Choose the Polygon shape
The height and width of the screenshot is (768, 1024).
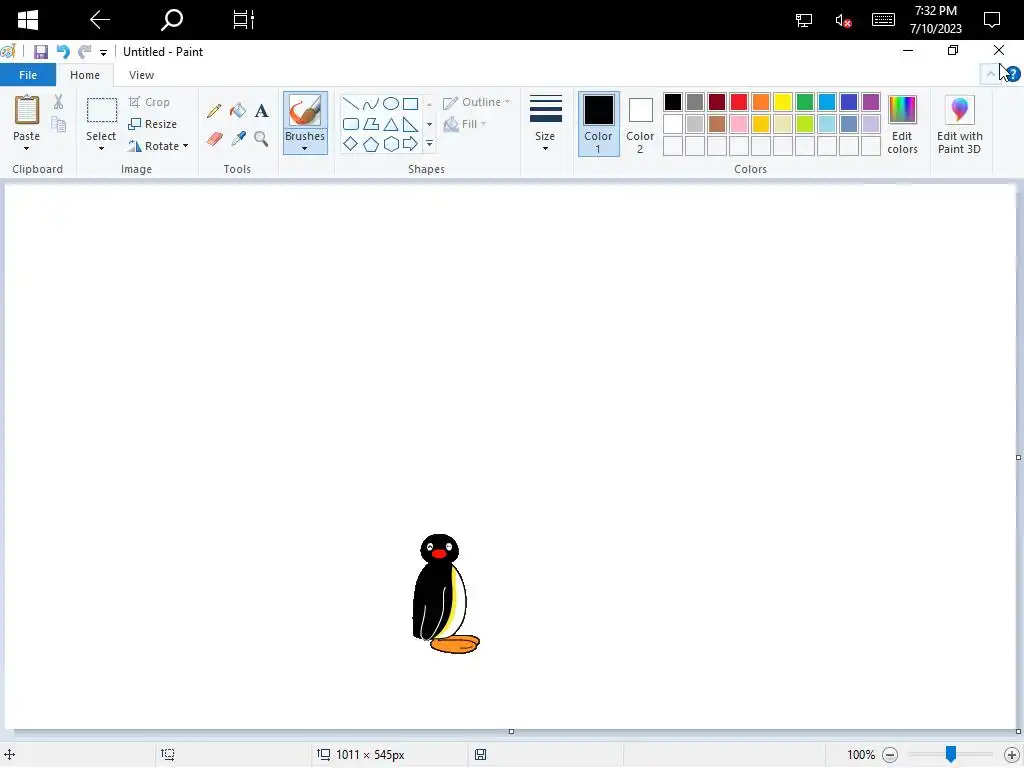370,124
